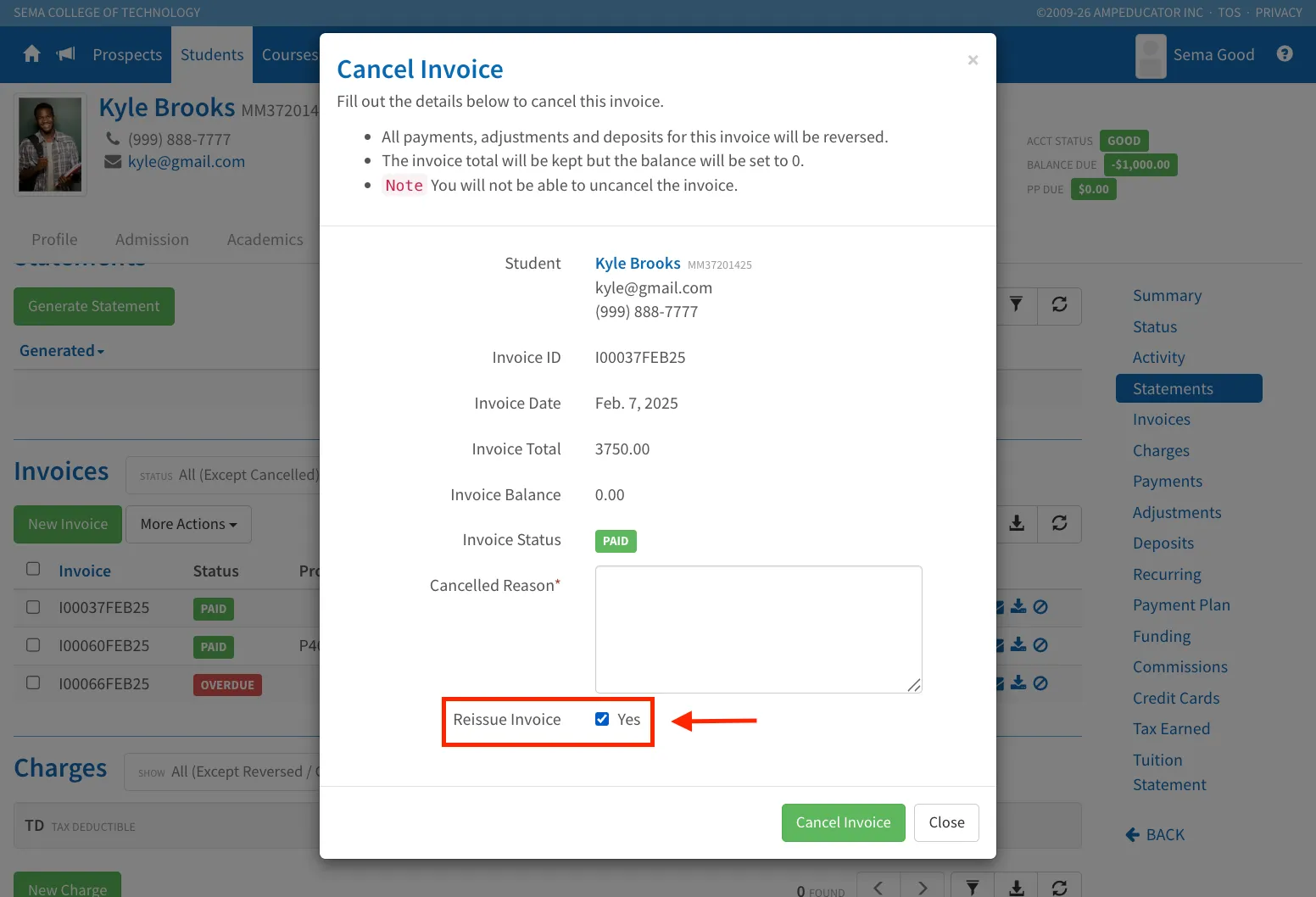Viewport: 1316px width, 897px height.
Task: Create a New Invoice
Action: pos(68,524)
